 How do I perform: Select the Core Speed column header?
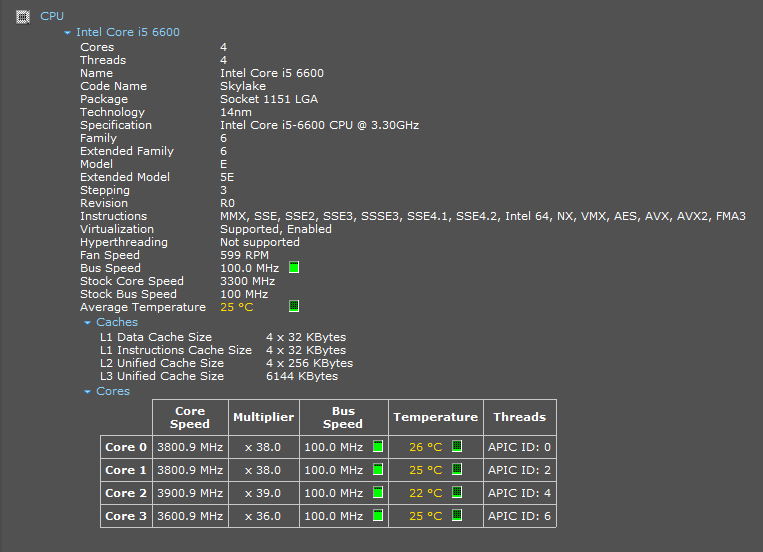pos(190,418)
